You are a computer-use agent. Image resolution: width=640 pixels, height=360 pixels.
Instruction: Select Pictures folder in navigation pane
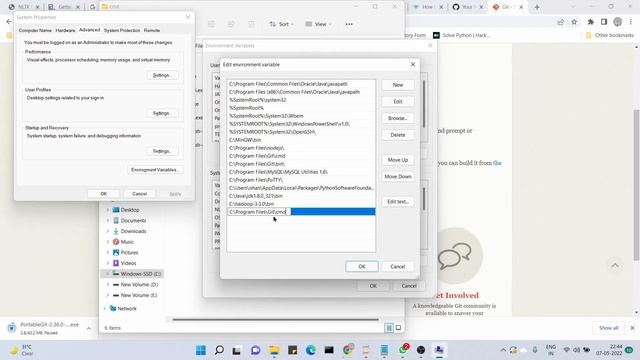pyautogui.click(x=129, y=253)
